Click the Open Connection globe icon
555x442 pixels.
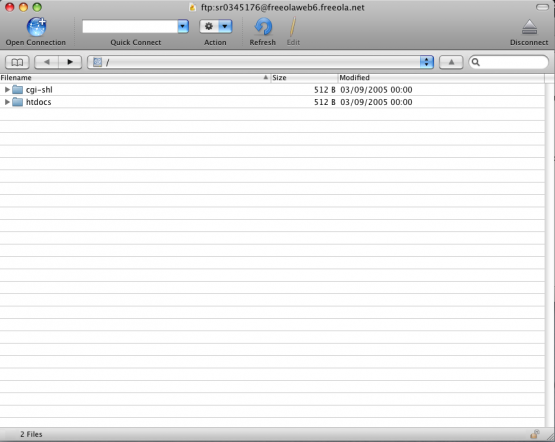36,27
